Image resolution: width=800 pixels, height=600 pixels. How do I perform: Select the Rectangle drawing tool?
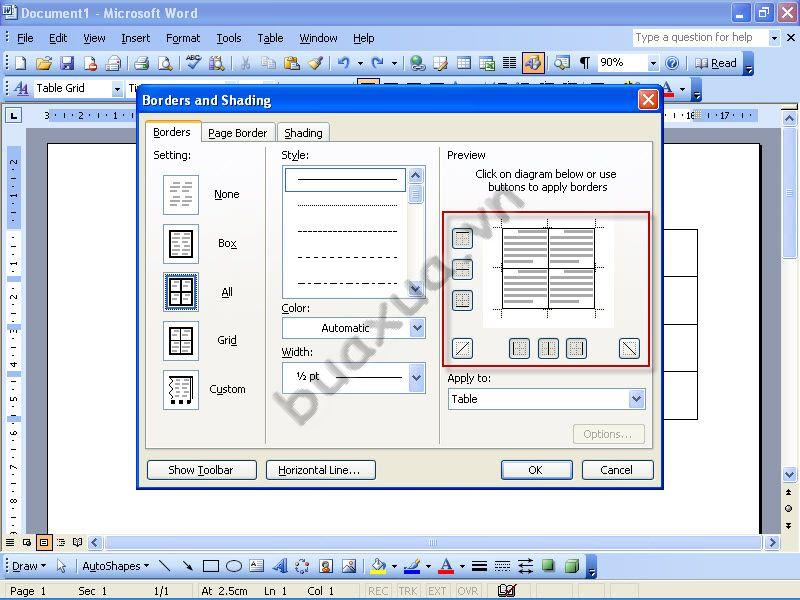click(211, 566)
